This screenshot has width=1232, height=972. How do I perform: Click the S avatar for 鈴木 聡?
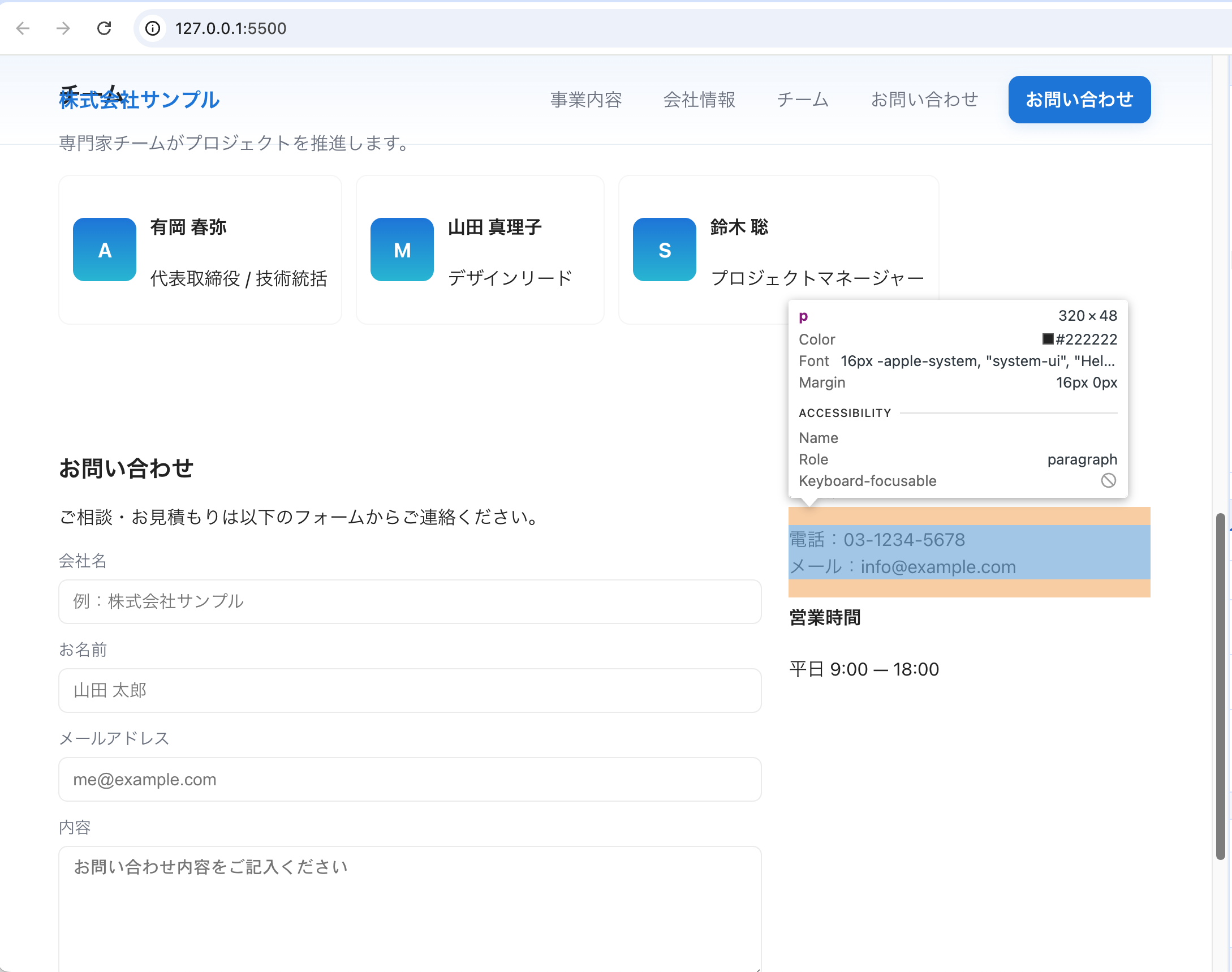pos(664,250)
